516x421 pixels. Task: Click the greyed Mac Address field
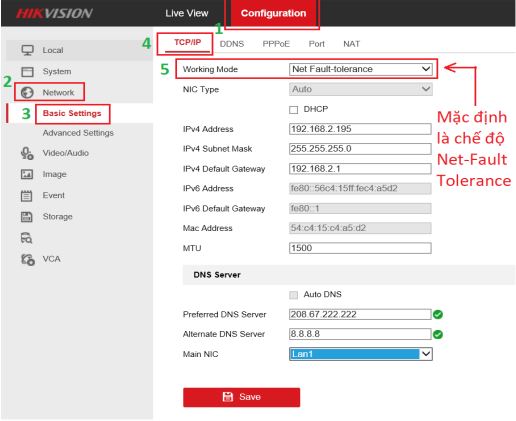[360, 228]
